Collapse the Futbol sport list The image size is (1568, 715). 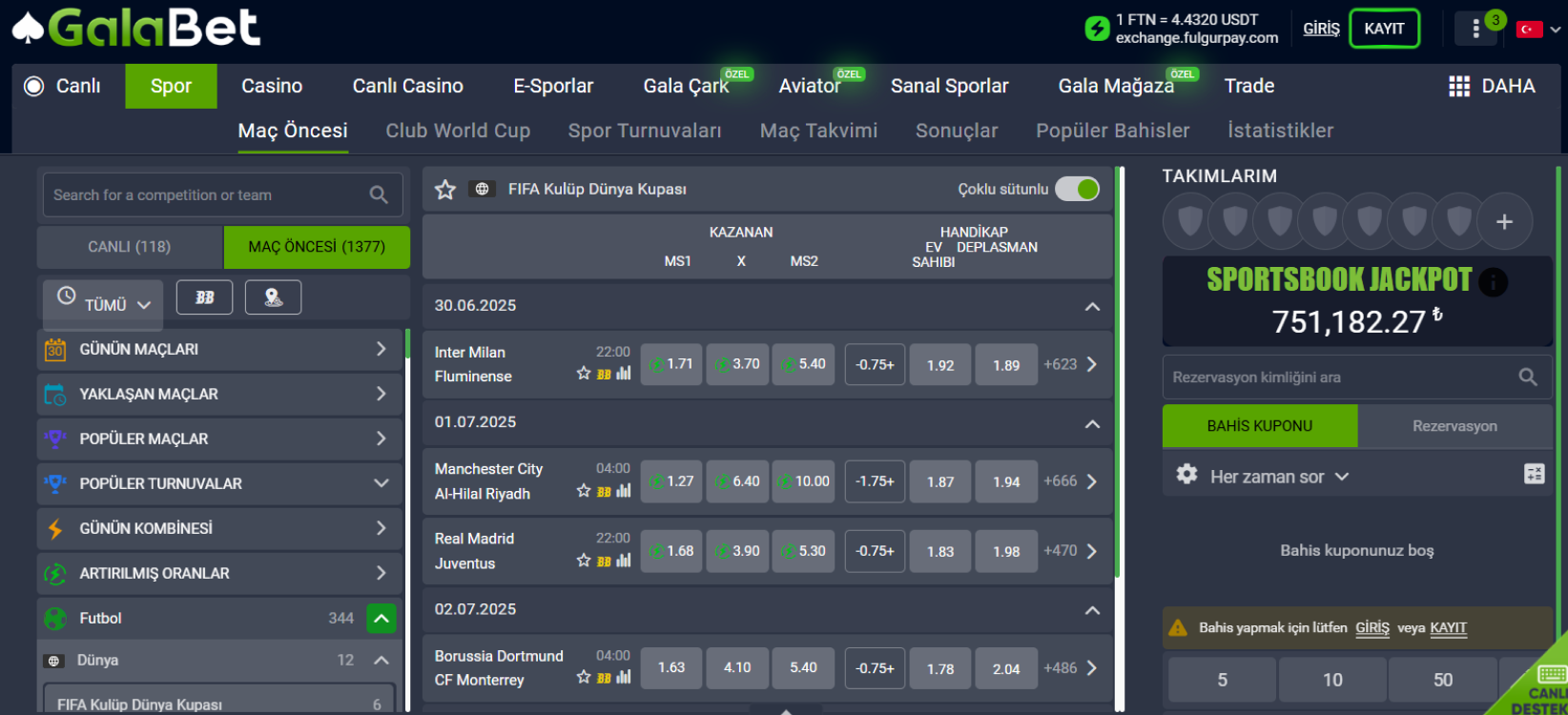click(x=382, y=619)
